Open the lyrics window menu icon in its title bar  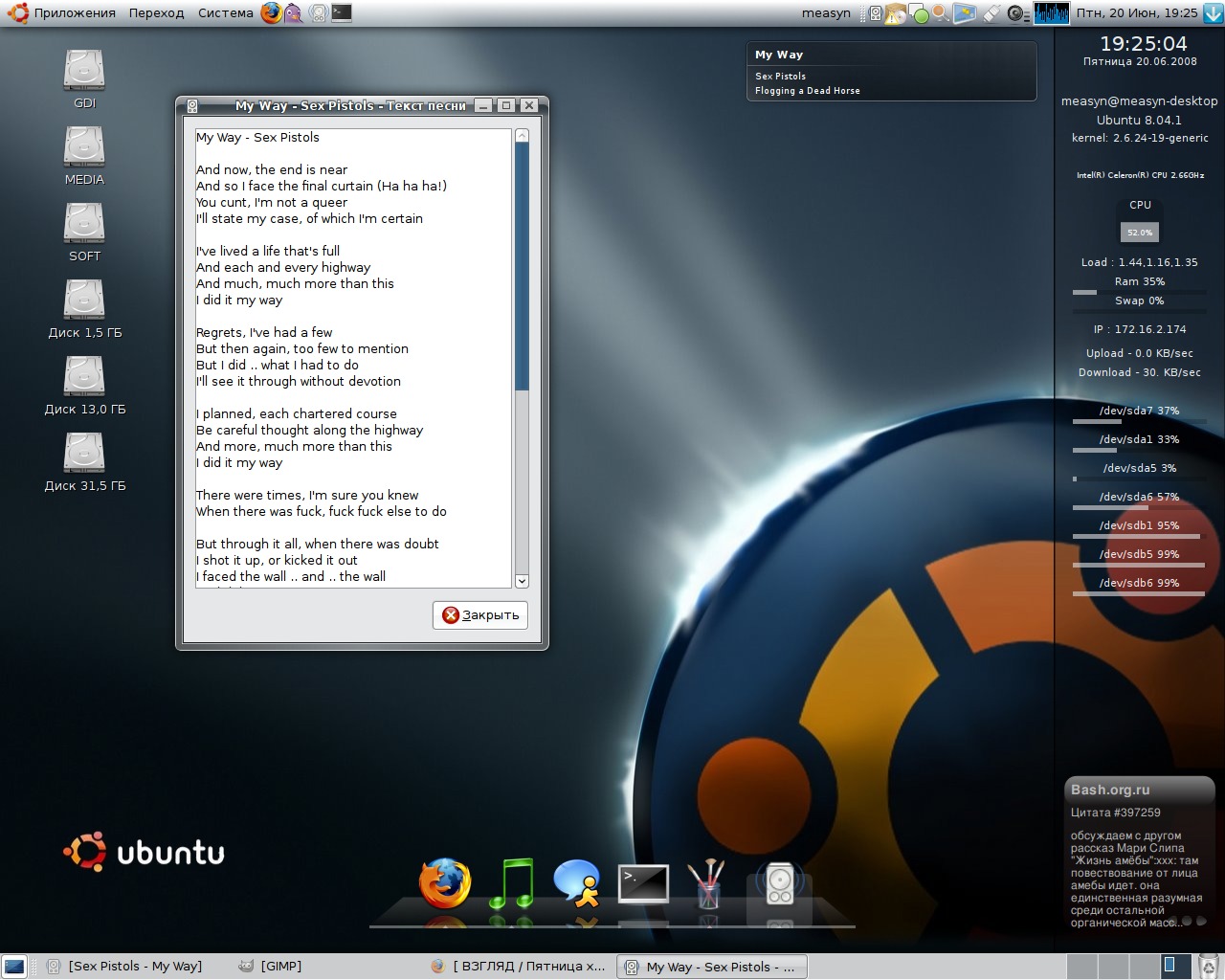click(192, 105)
